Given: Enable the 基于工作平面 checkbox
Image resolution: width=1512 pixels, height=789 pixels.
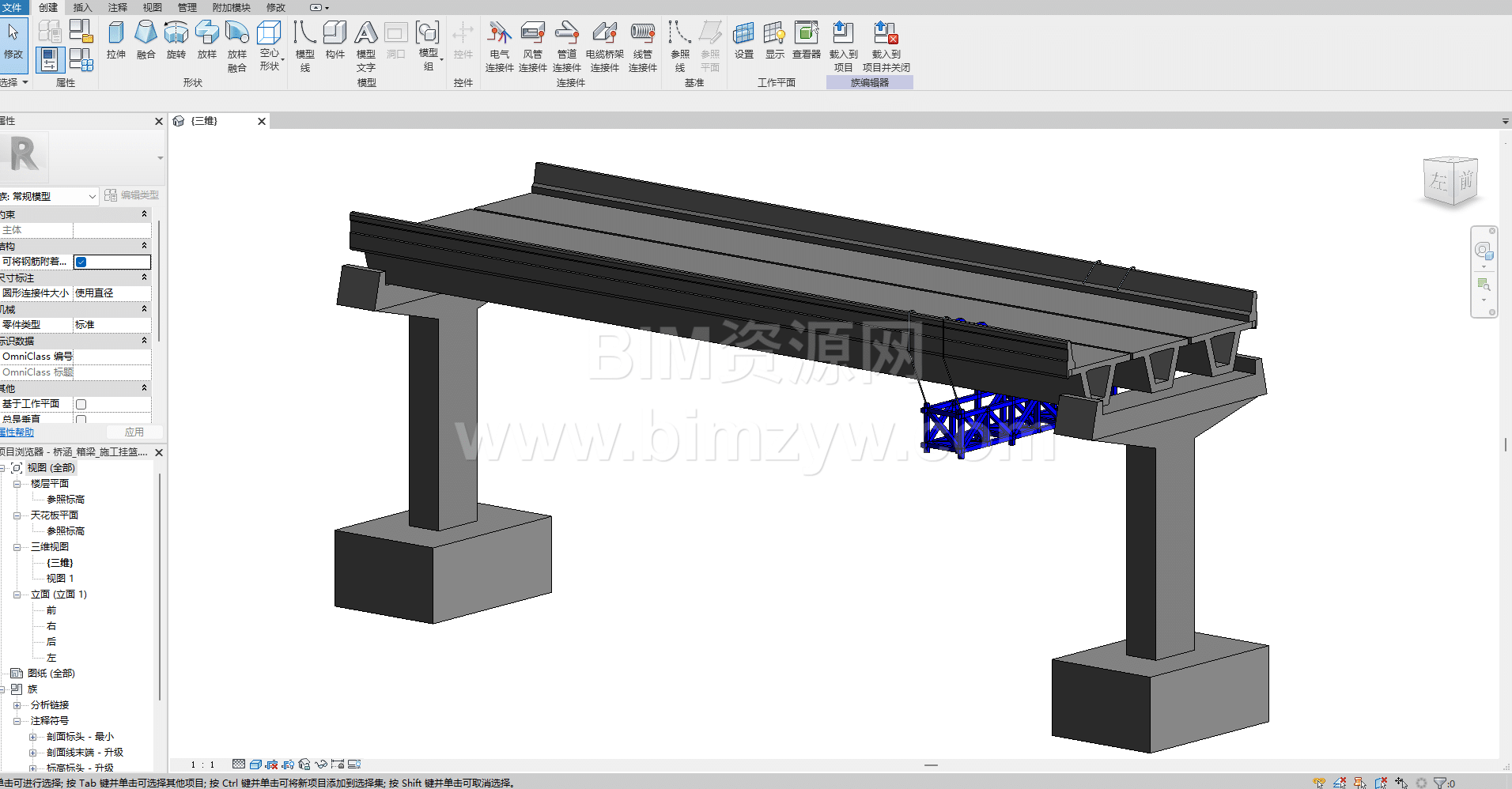Looking at the screenshot, I should (x=81, y=404).
